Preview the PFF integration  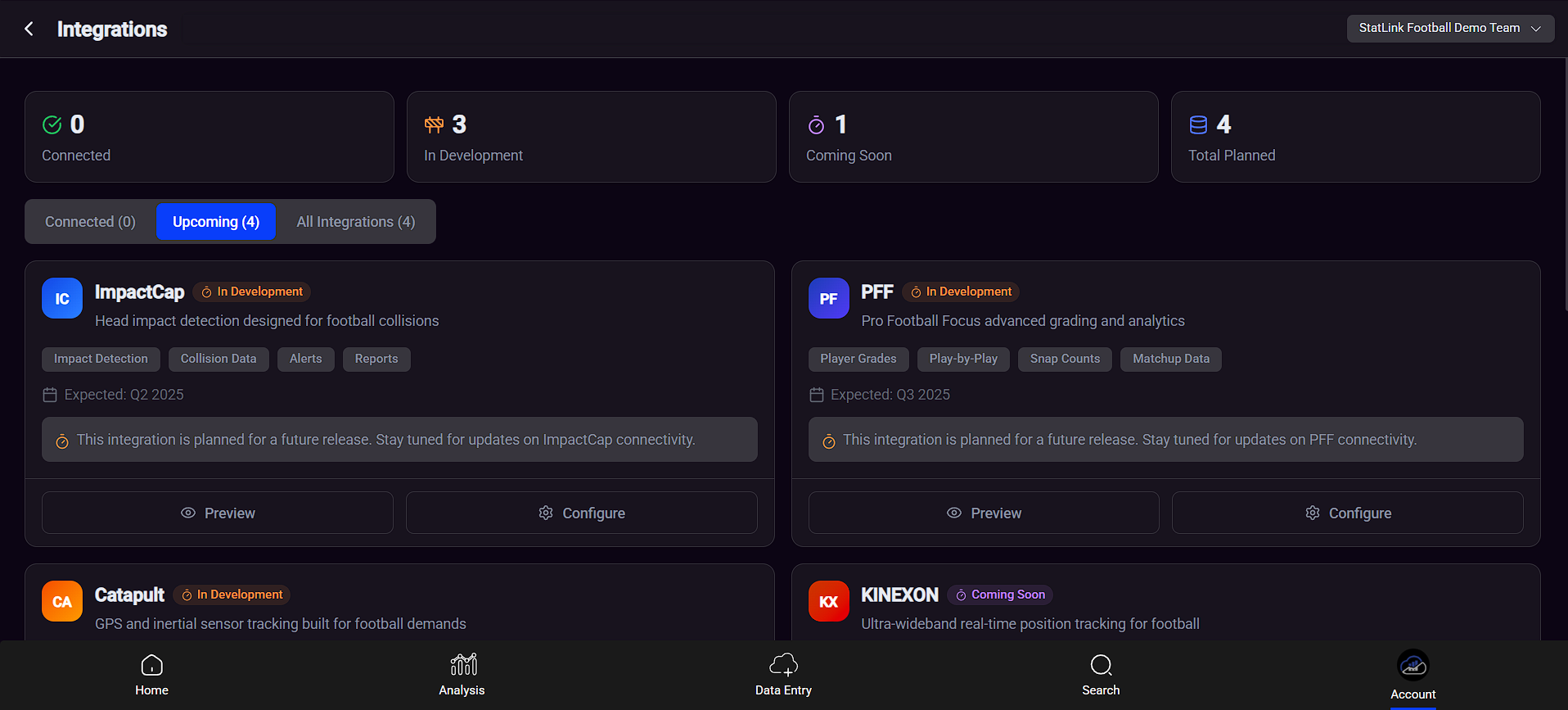[984, 513]
